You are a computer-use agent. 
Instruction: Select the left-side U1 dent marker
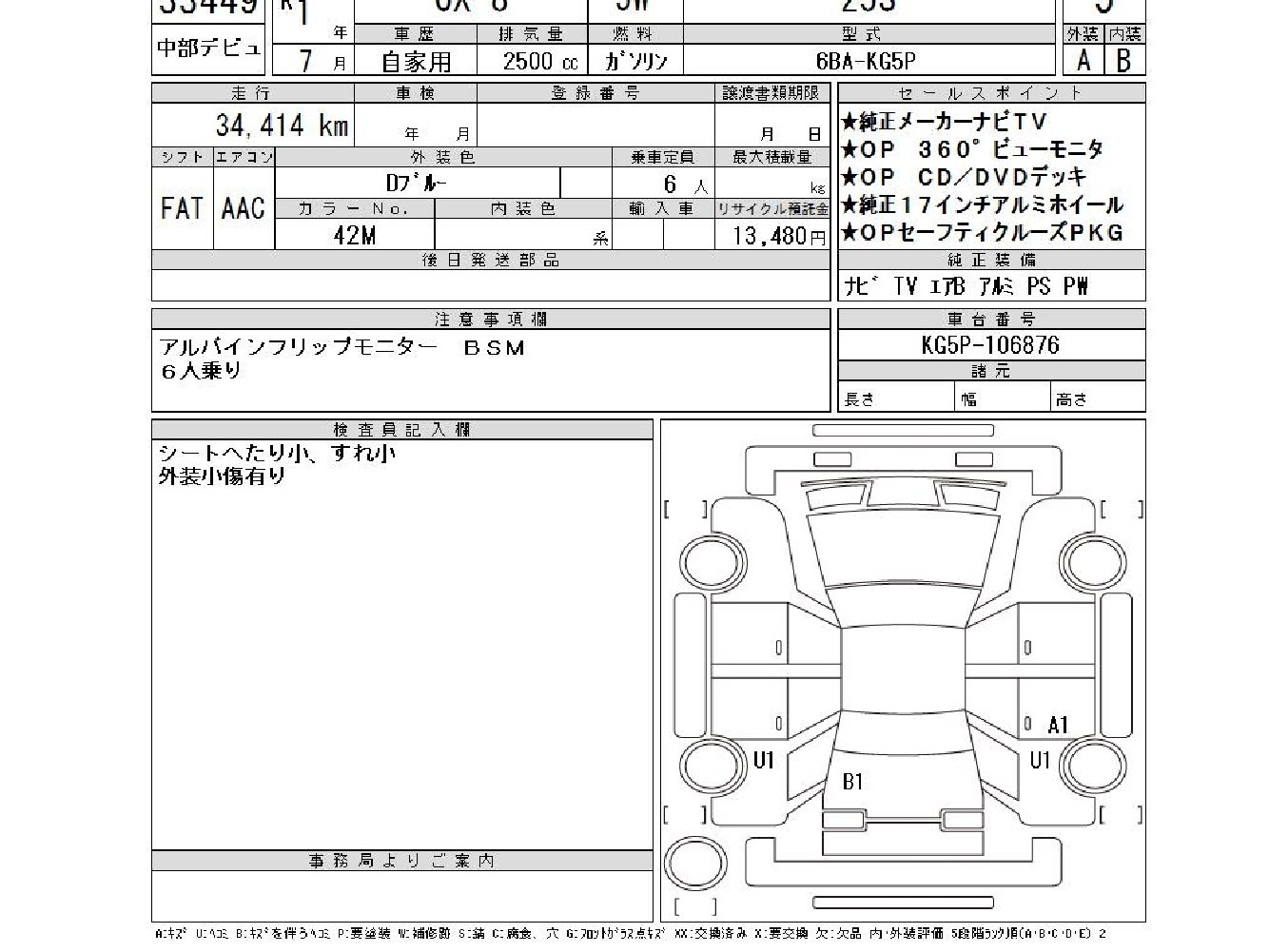[764, 760]
